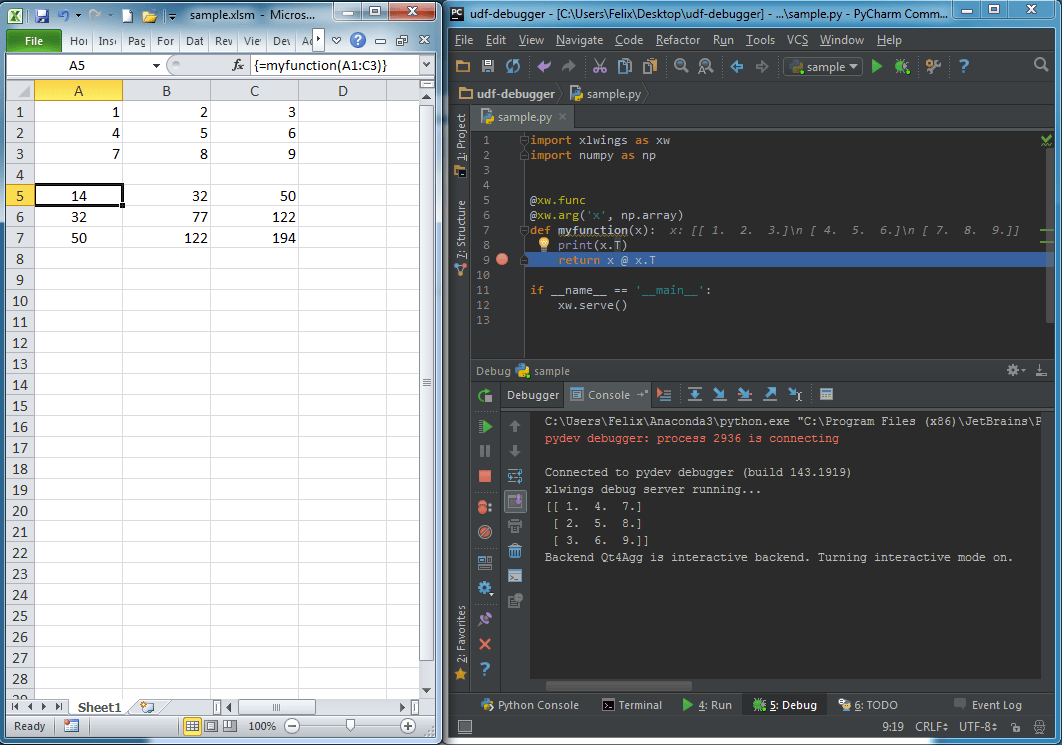Select Sheet1 tab in Excel
The width and height of the screenshot is (1062, 745).
pyautogui.click(x=99, y=707)
